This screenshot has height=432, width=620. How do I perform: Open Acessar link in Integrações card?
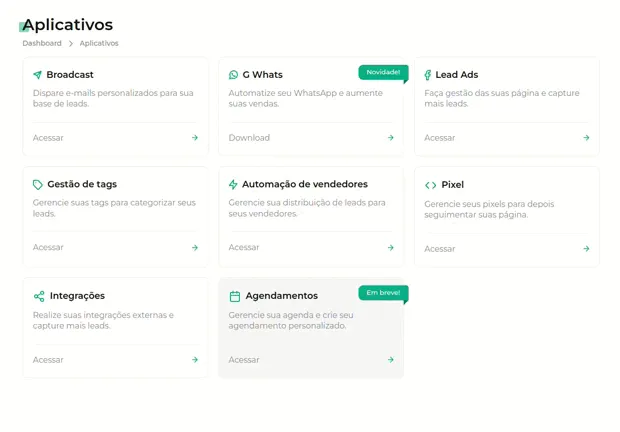point(48,360)
